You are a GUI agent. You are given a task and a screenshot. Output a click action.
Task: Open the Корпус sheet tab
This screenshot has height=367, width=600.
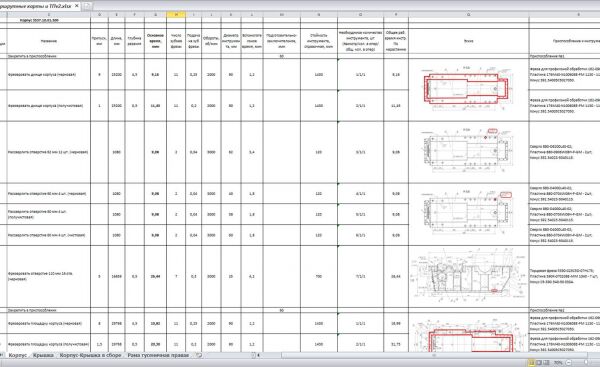pyautogui.click(x=18, y=356)
